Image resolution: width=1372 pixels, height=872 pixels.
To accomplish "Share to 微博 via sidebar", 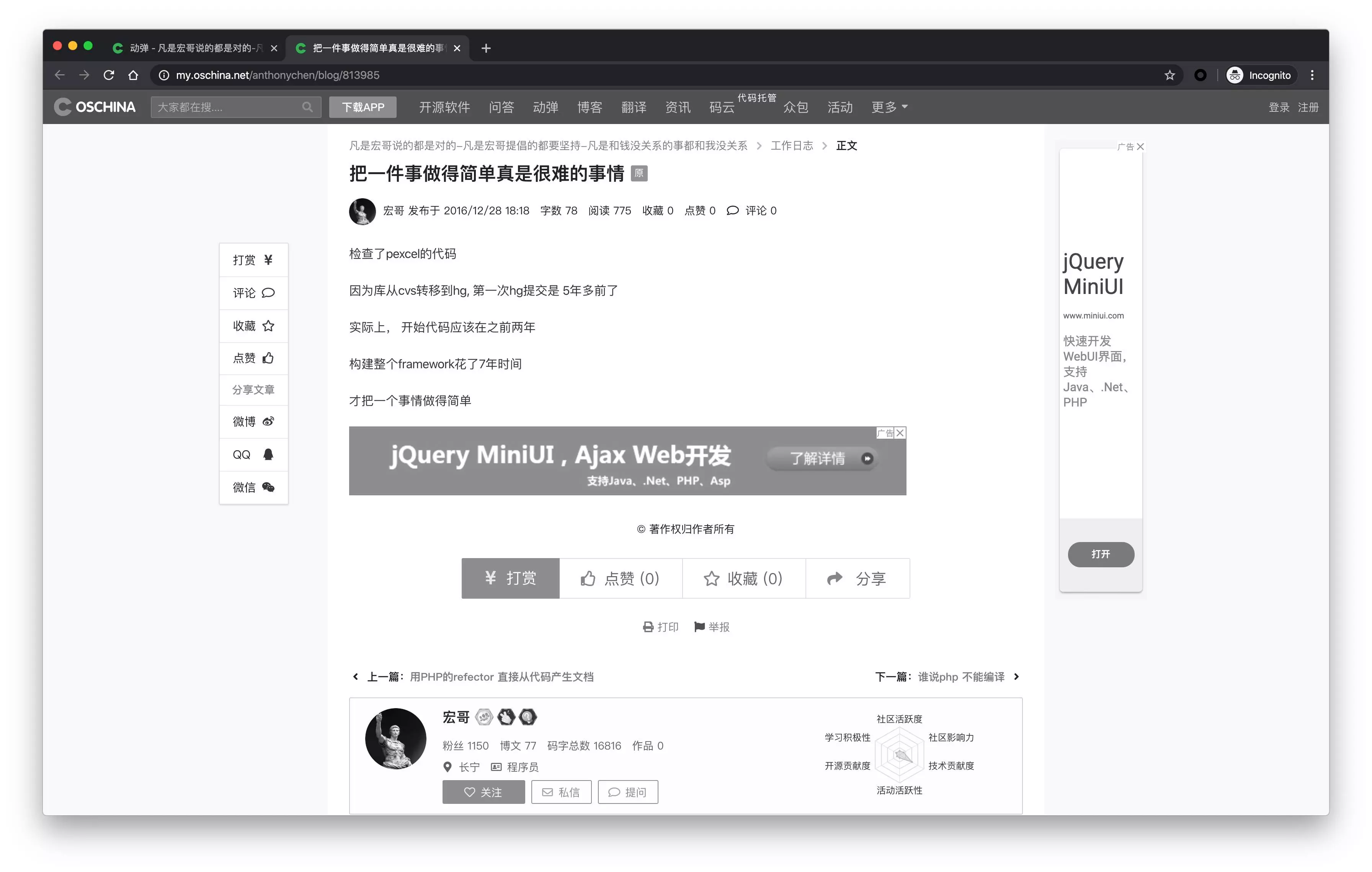I will [x=253, y=421].
